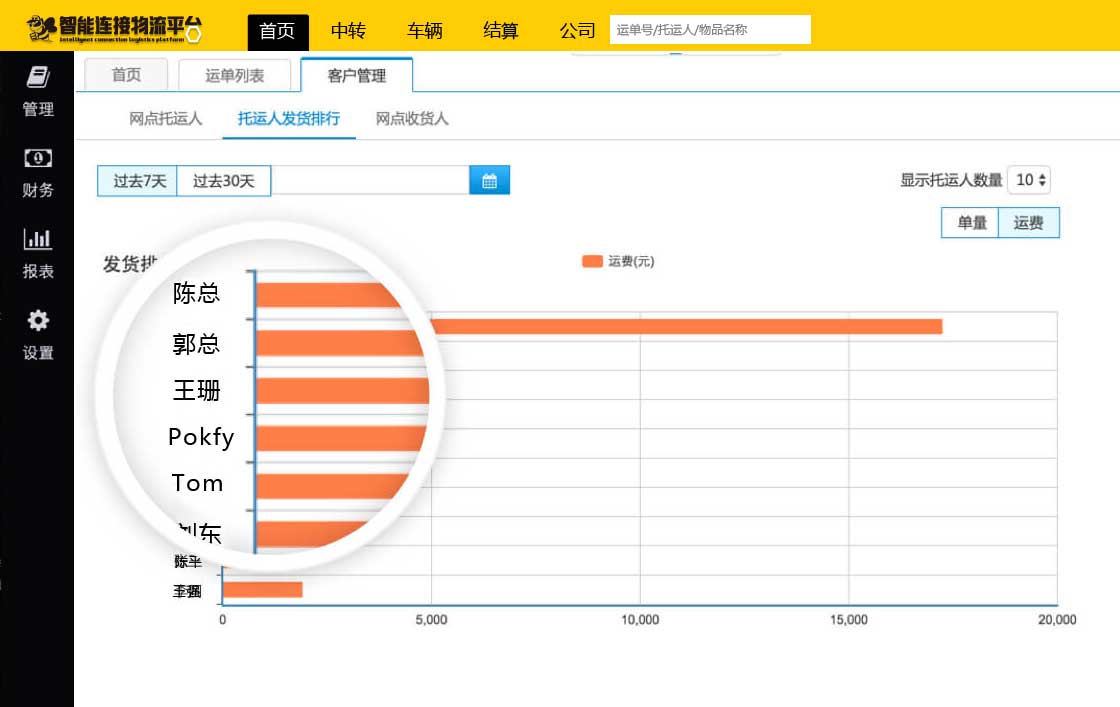Select the 过去30天 time range
This screenshot has width=1120, height=707.
pyautogui.click(x=224, y=181)
